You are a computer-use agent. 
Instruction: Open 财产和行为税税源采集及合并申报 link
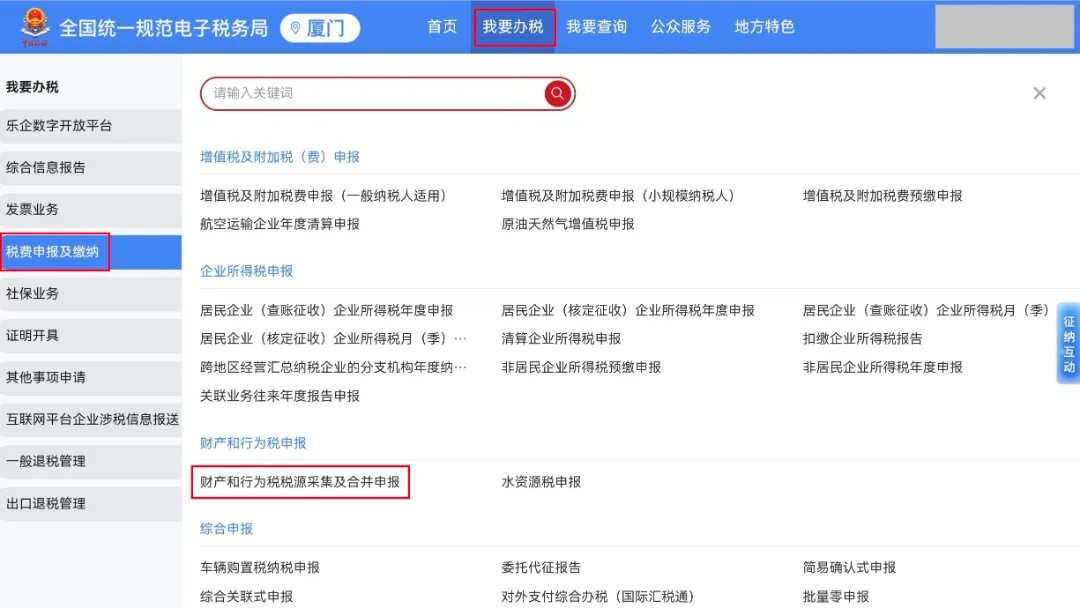click(x=300, y=482)
